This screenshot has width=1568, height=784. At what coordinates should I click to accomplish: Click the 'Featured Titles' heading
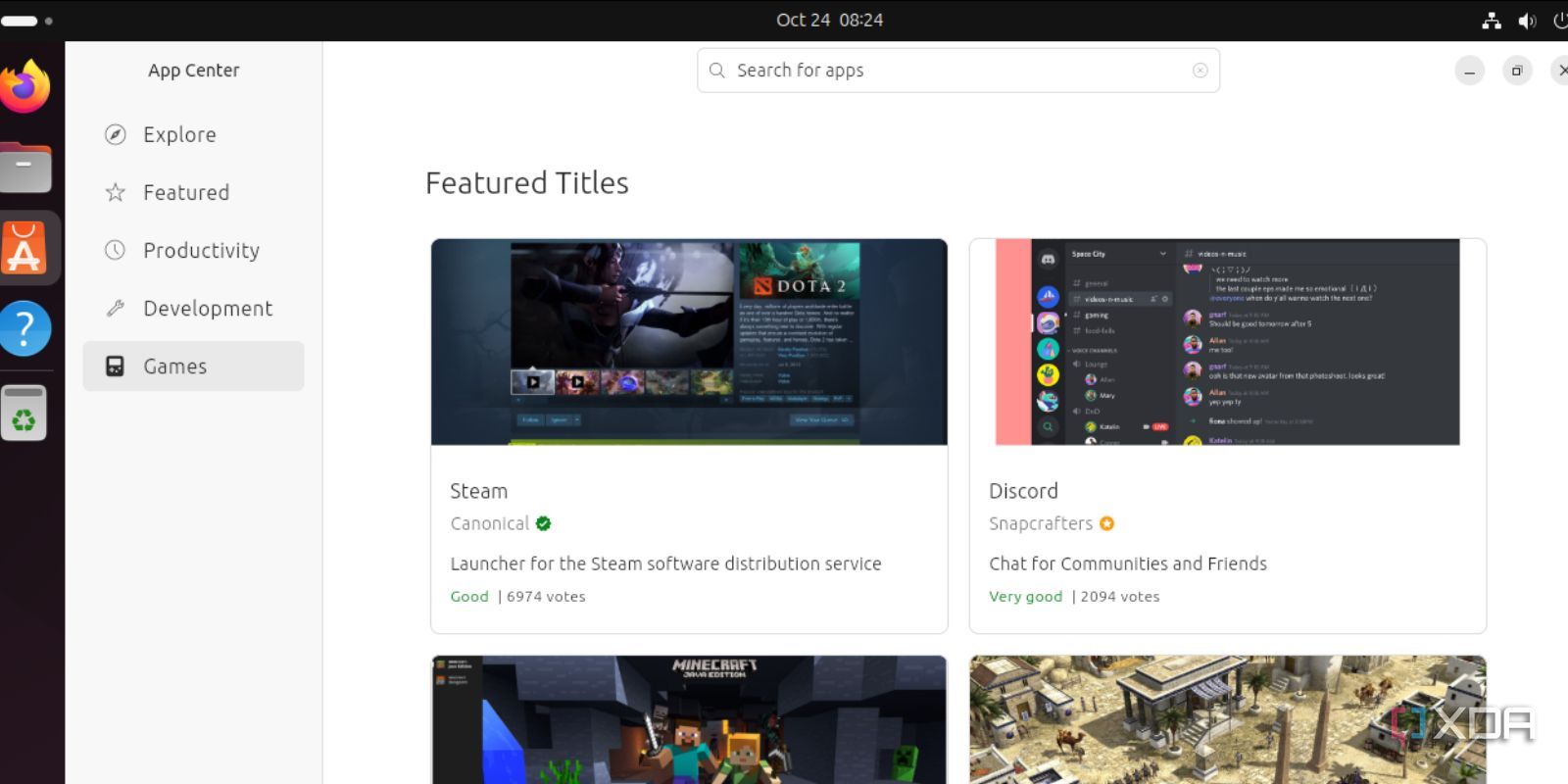coord(527,183)
